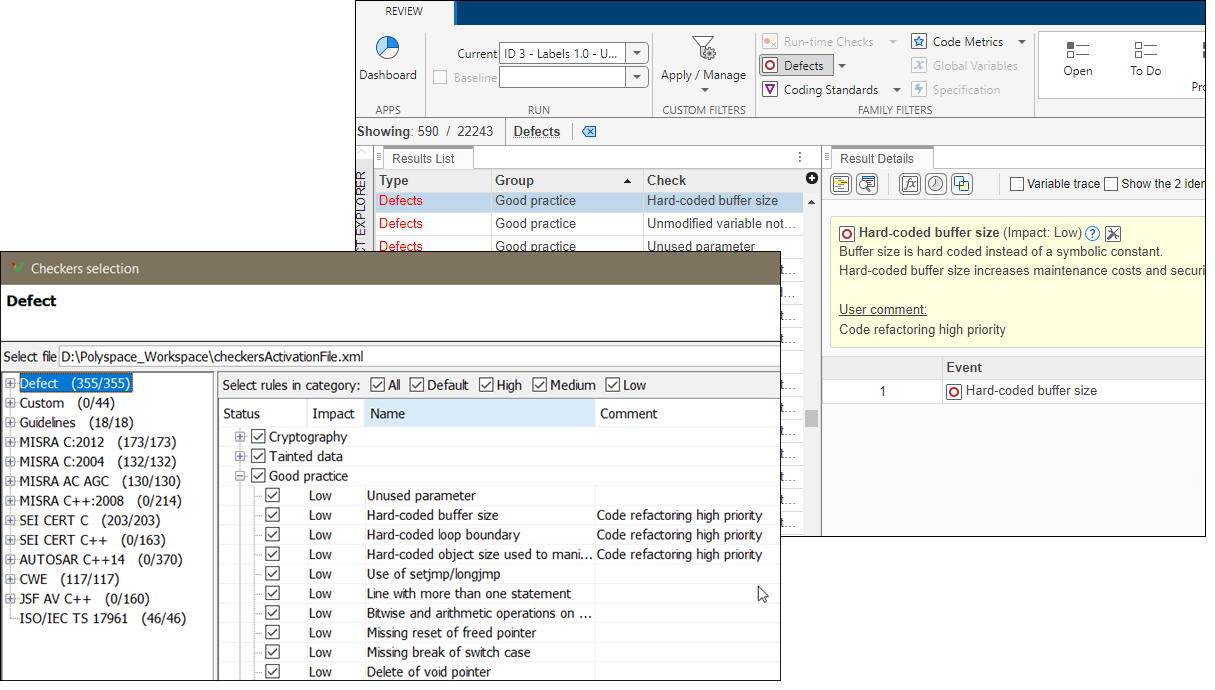1215x690 pixels.
Task: Expand the Tainted data category
Action: tap(240, 456)
